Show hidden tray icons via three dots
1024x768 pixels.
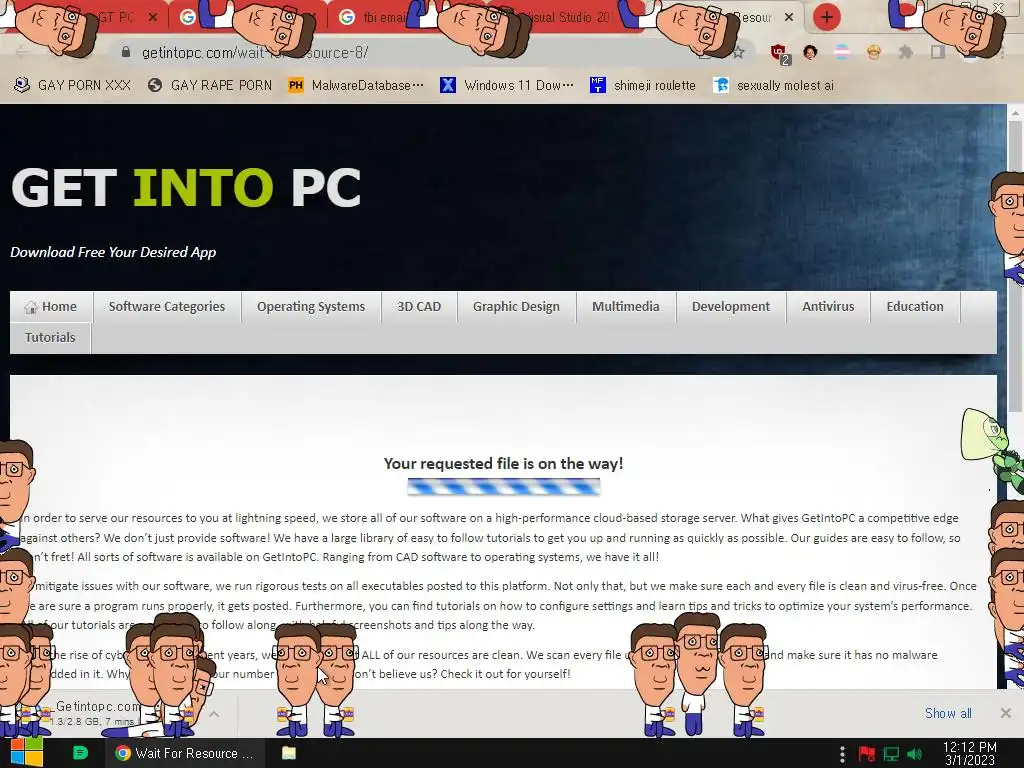pyautogui.click(x=842, y=754)
